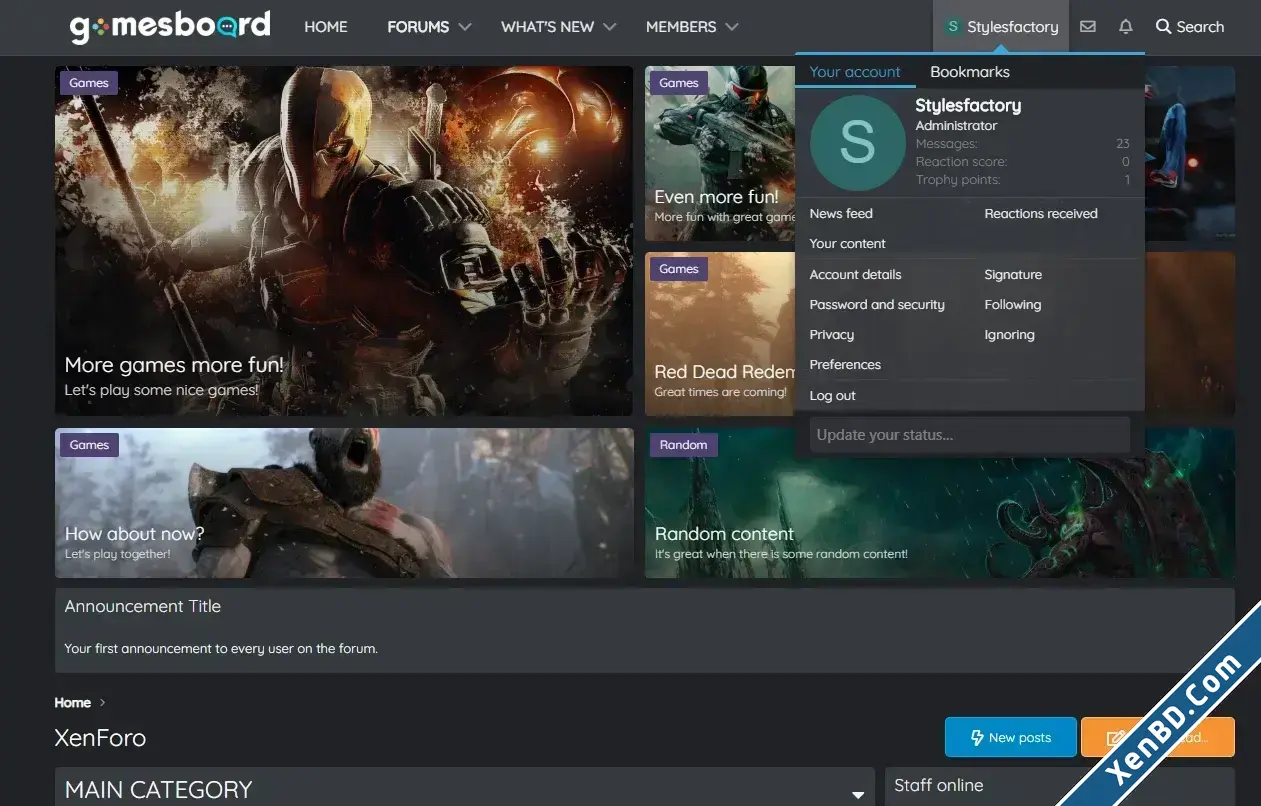Open the How about now? article
The width and height of the screenshot is (1261, 806).
344,503
